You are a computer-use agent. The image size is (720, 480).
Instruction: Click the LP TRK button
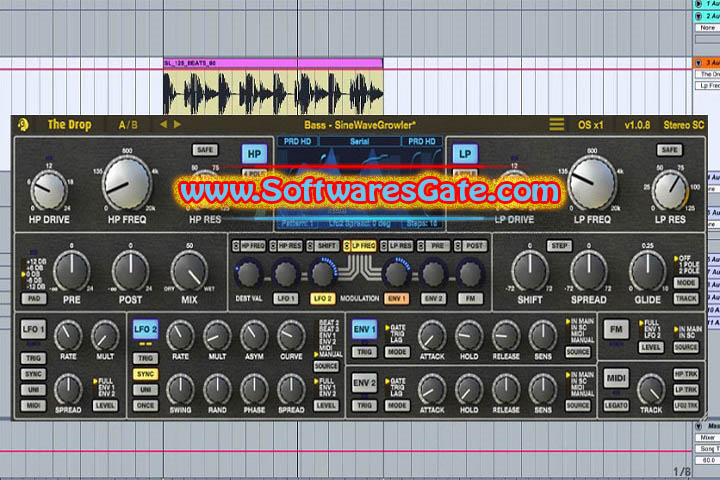point(686,390)
